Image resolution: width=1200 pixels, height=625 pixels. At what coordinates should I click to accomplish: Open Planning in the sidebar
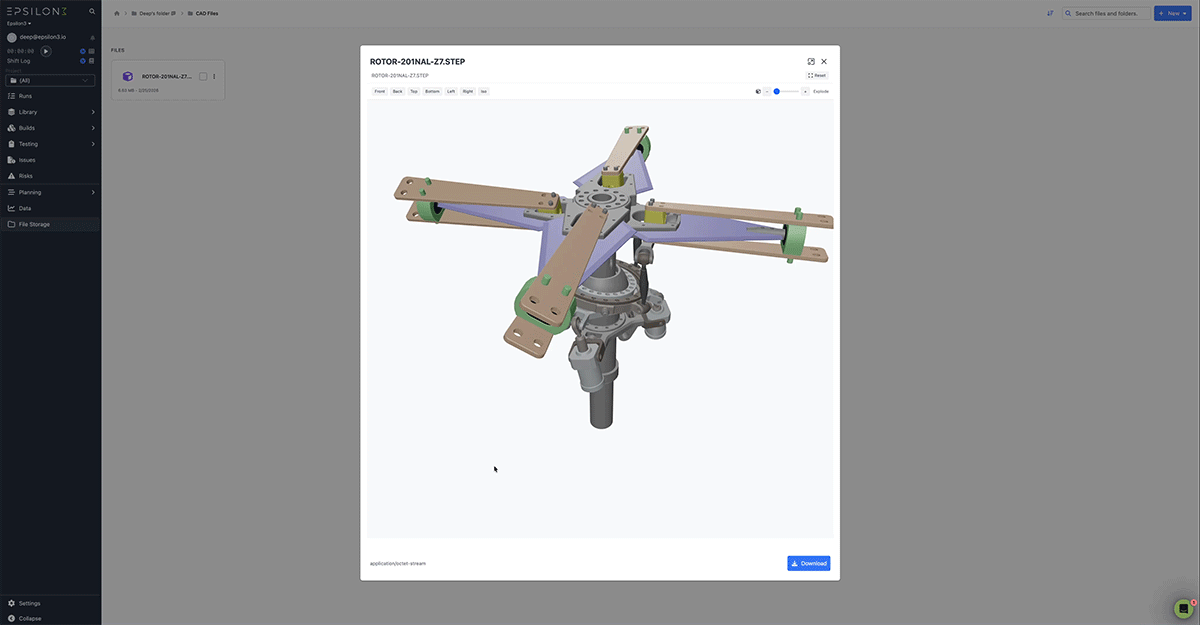tap(50, 192)
